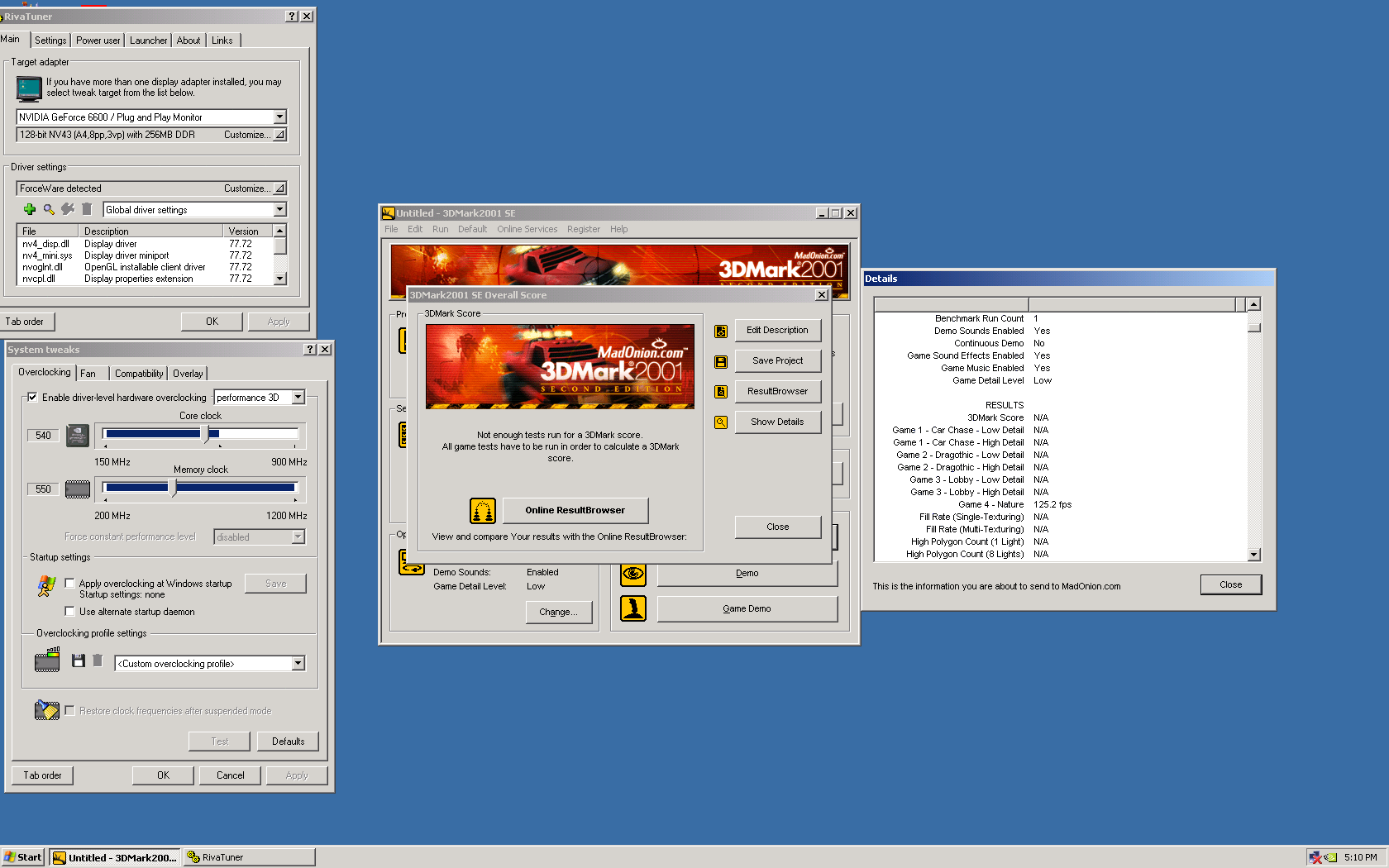Image resolution: width=1389 pixels, height=868 pixels.
Task: Click the icon beside Edit Description
Action: pos(721,331)
